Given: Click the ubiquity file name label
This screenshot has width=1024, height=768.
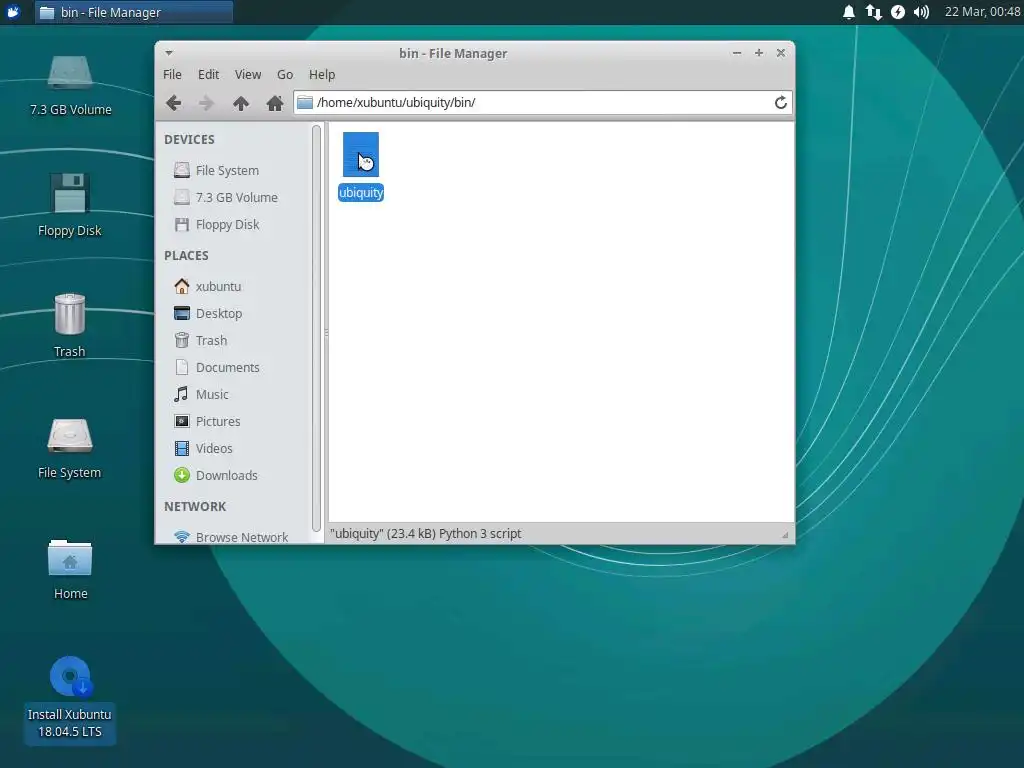Looking at the screenshot, I should pyautogui.click(x=360, y=193).
